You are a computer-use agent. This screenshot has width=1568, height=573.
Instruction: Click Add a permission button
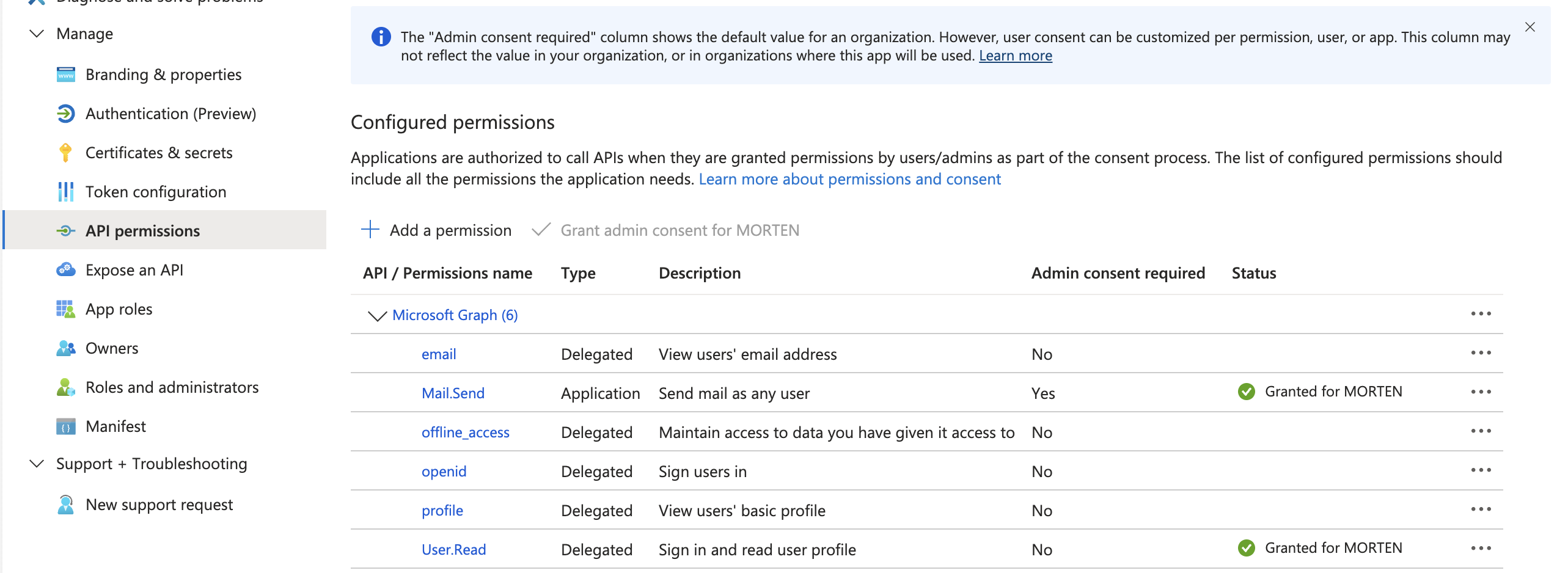pos(436,230)
